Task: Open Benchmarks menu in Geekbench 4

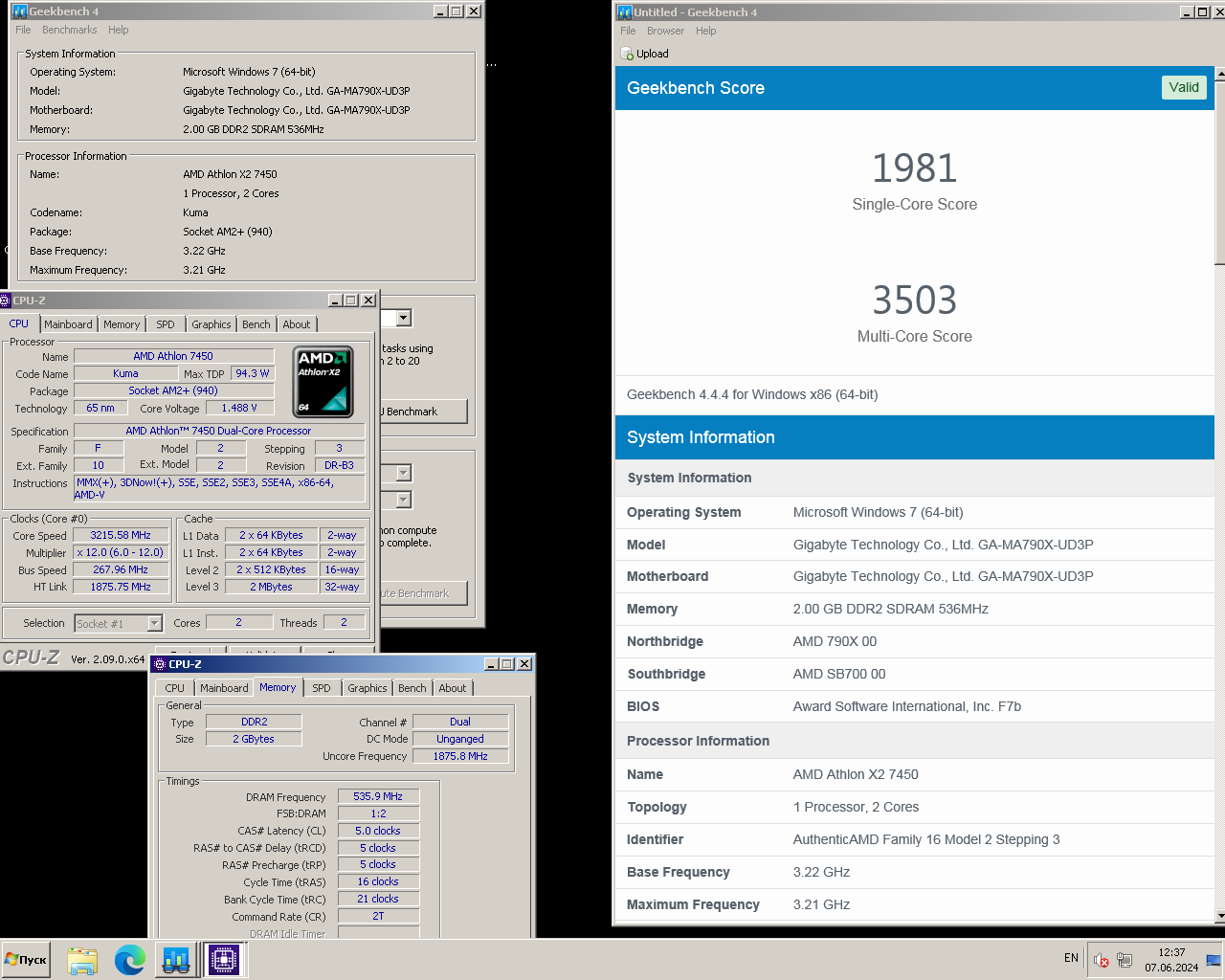Action: [69, 30]
